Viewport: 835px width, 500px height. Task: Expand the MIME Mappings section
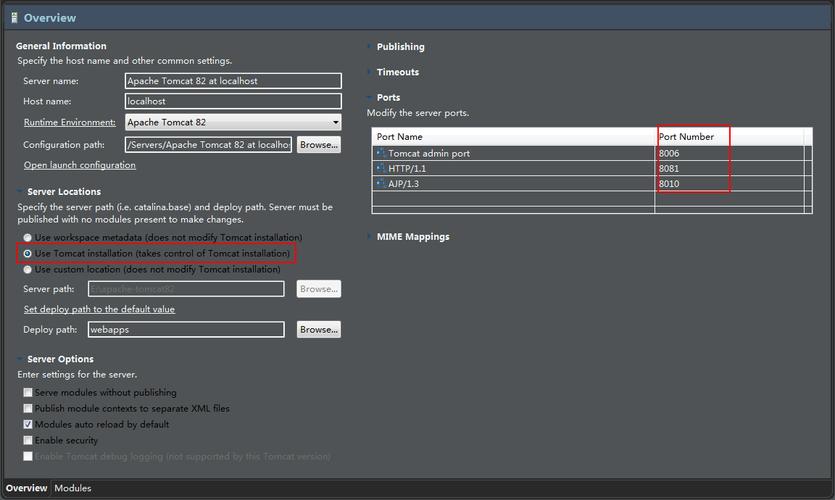[369, 236]
